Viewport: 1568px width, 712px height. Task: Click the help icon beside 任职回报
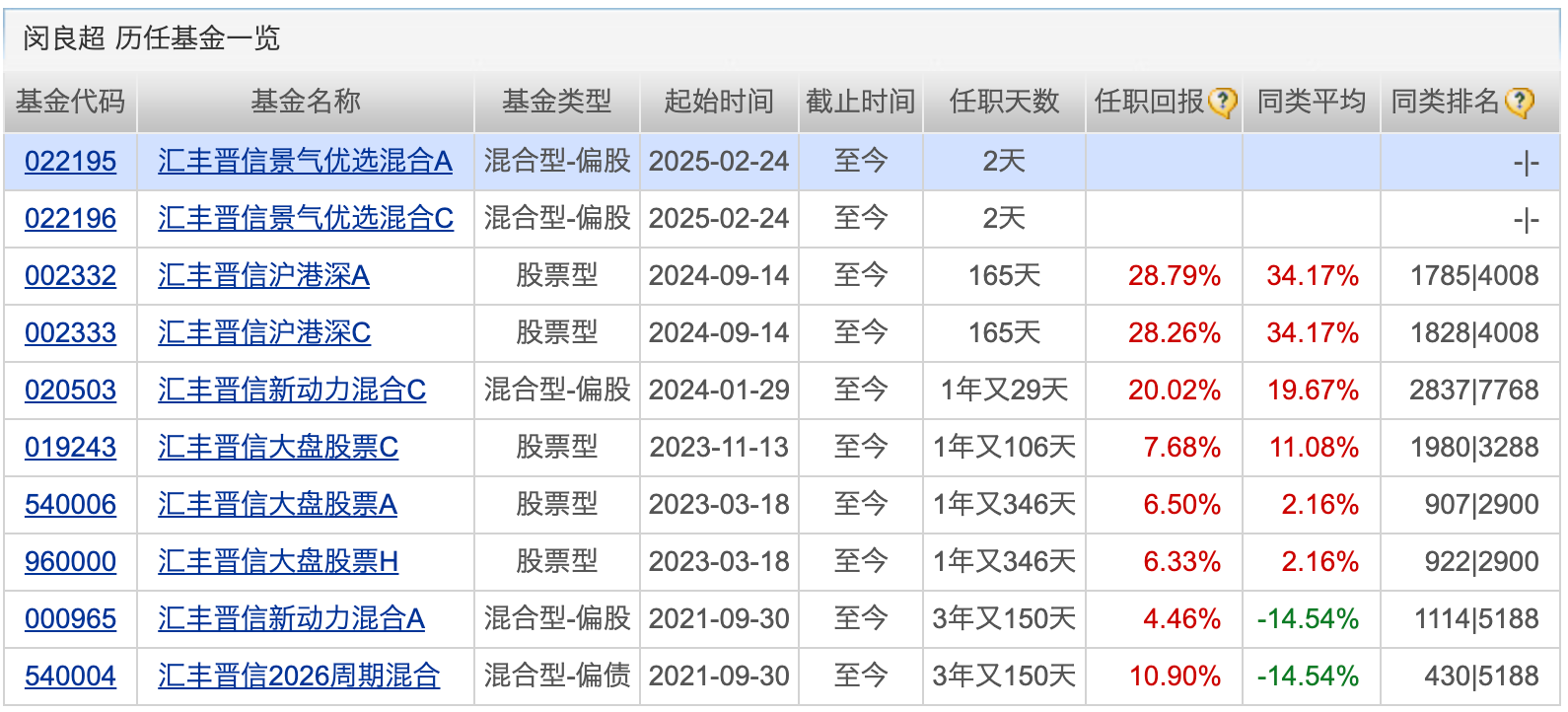[1223, 102]
